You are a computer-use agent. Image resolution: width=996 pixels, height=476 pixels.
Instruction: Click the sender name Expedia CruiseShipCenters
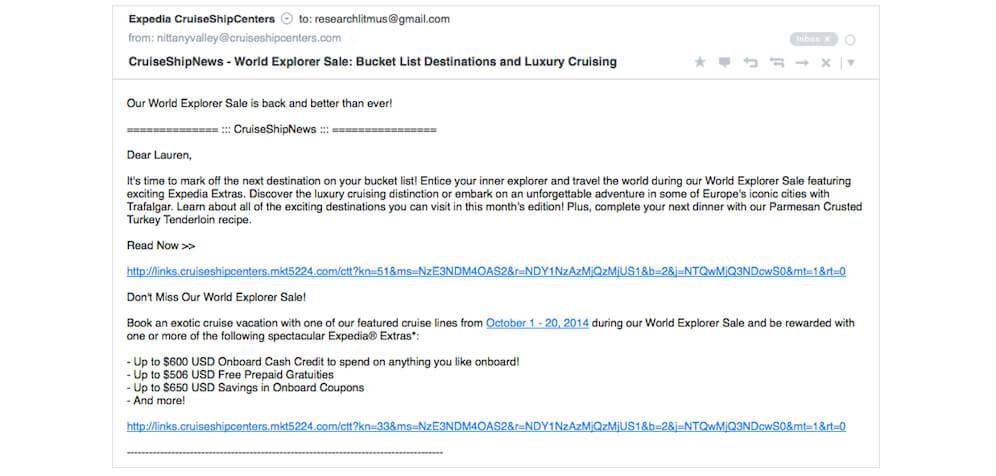coord(202,19)
